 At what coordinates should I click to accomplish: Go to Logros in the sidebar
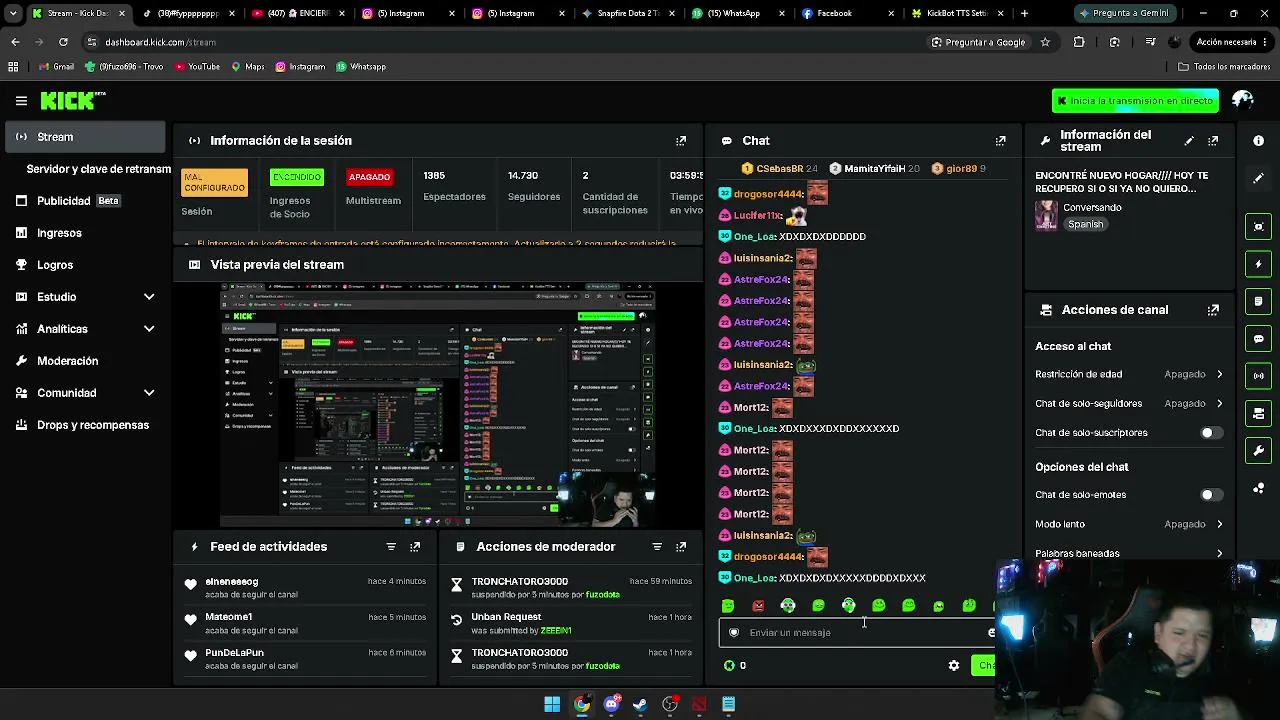[85, 265]
